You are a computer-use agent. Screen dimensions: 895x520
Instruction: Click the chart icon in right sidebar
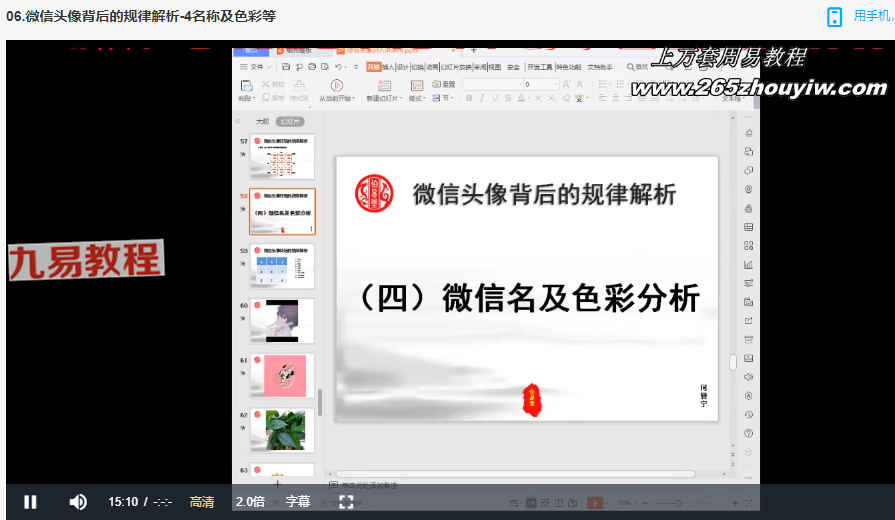click(748, 264)
